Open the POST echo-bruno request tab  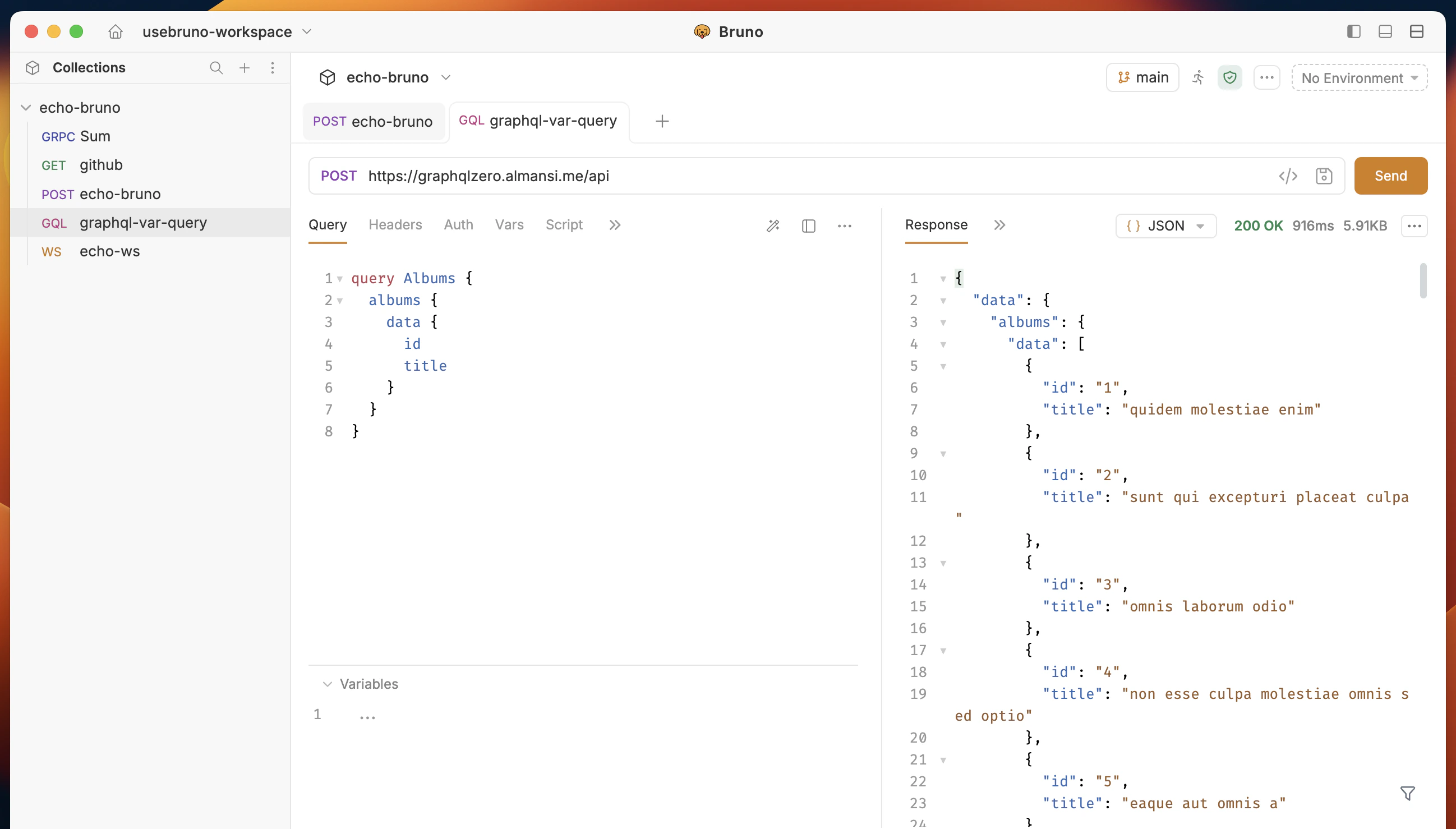coord(374,121)
